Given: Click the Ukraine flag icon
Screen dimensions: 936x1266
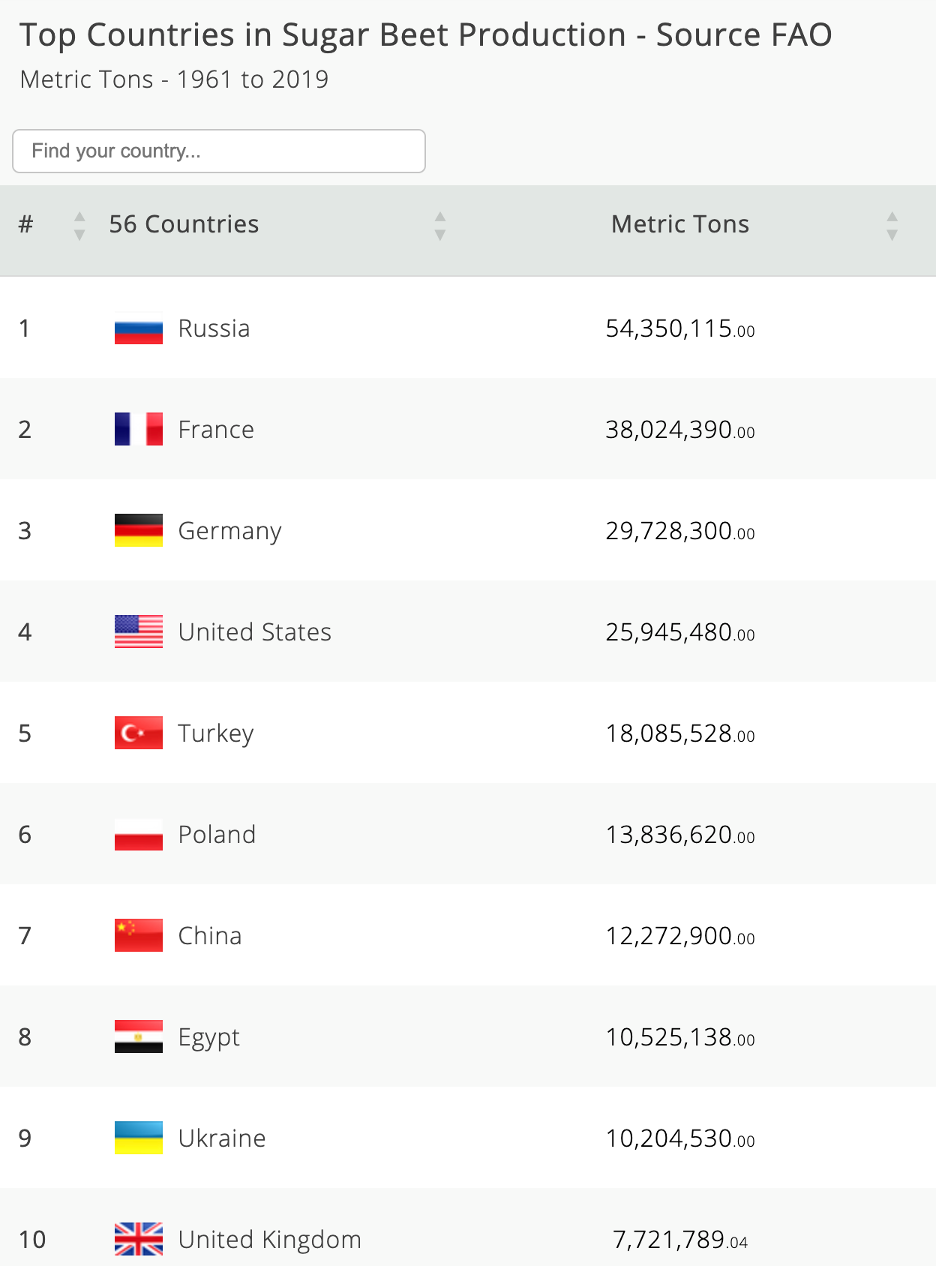Looking at the screenshot, I should (x=139, y=1138).
